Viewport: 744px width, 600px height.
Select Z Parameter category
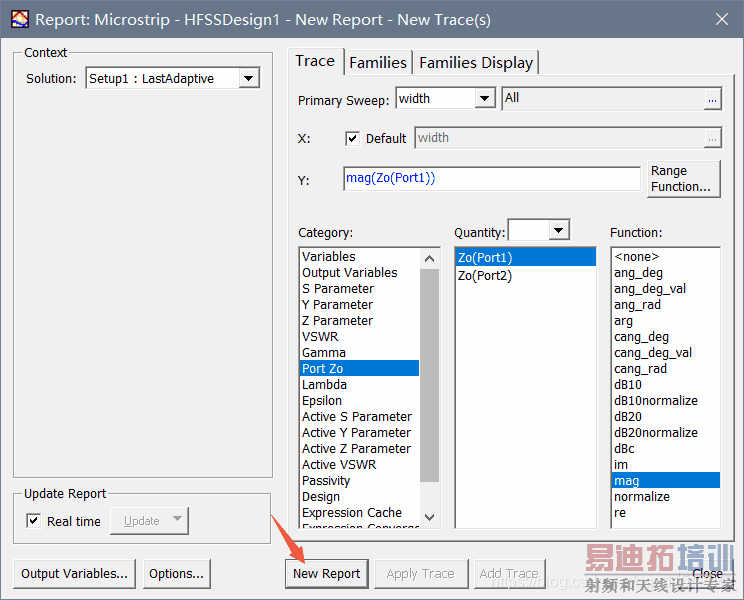pos(359,321)
